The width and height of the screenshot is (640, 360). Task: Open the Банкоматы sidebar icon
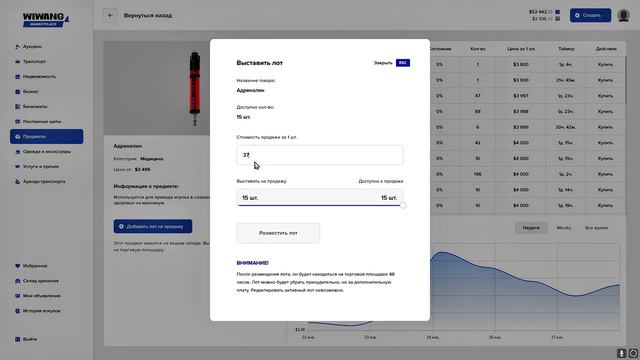click(18, 107)
